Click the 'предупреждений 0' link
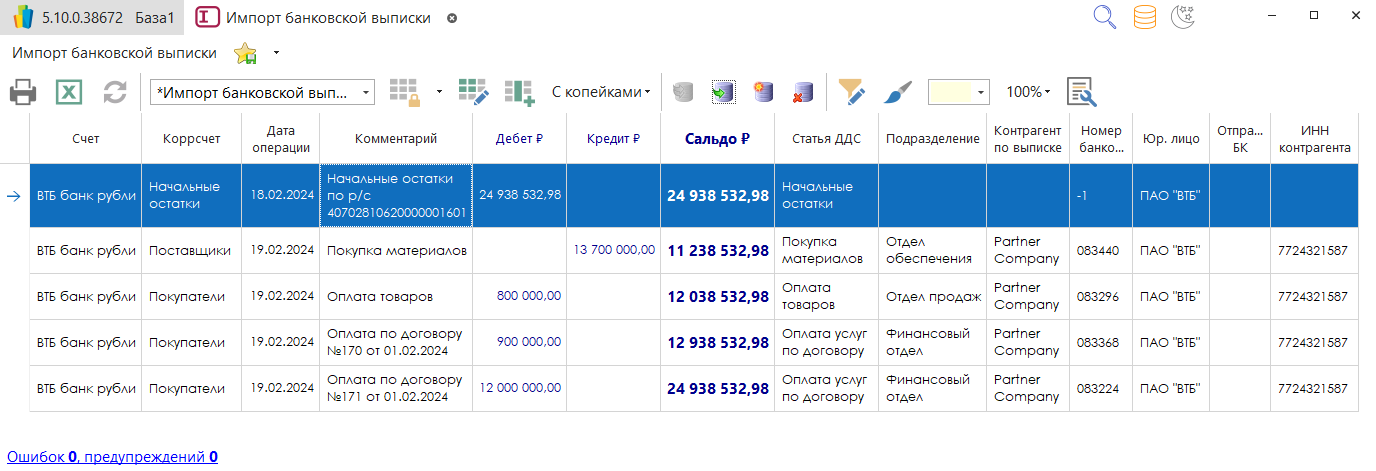The image size is (1376, 471). [151, 457]
